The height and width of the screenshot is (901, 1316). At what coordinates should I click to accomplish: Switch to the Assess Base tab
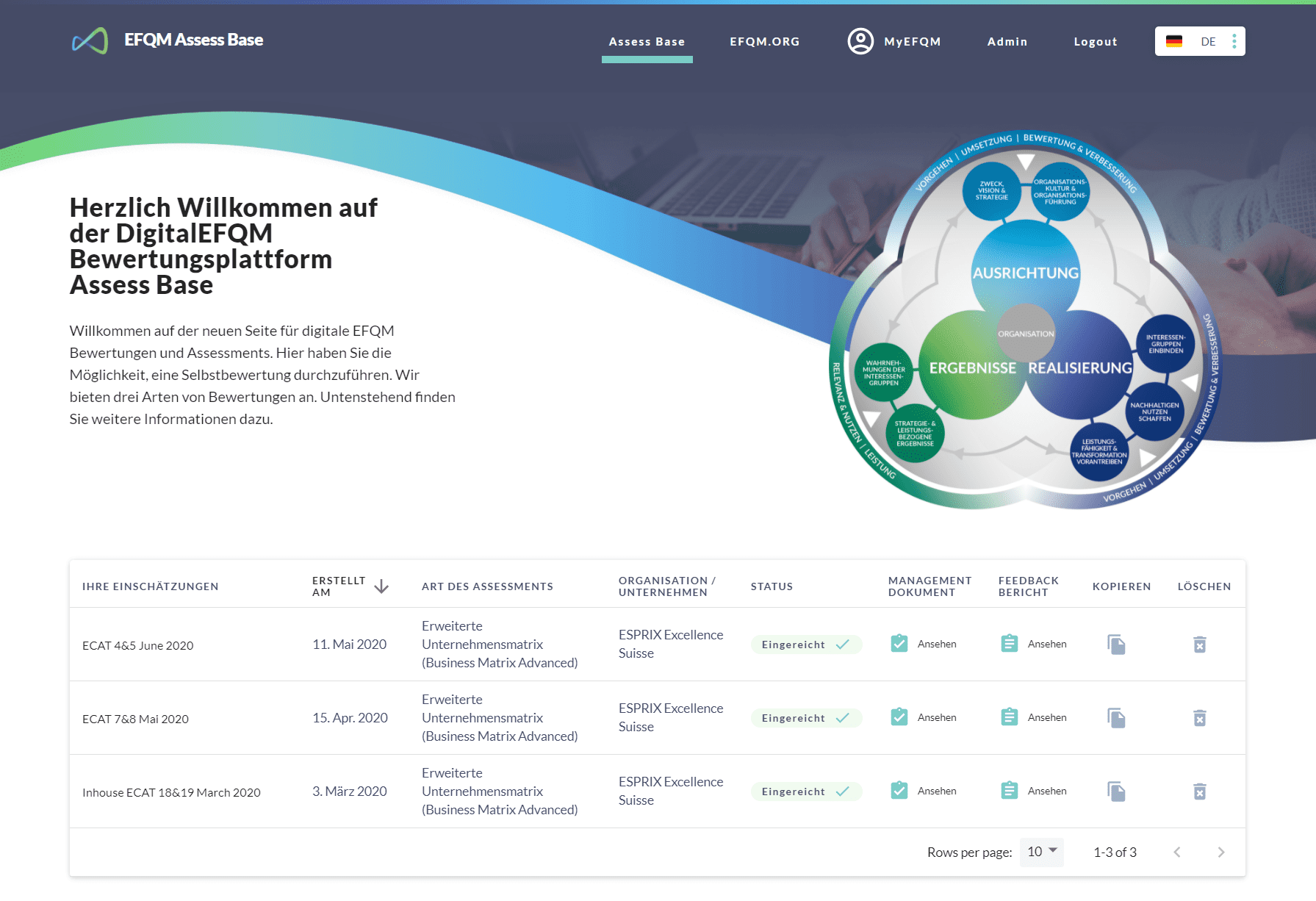tap(647, 42)
